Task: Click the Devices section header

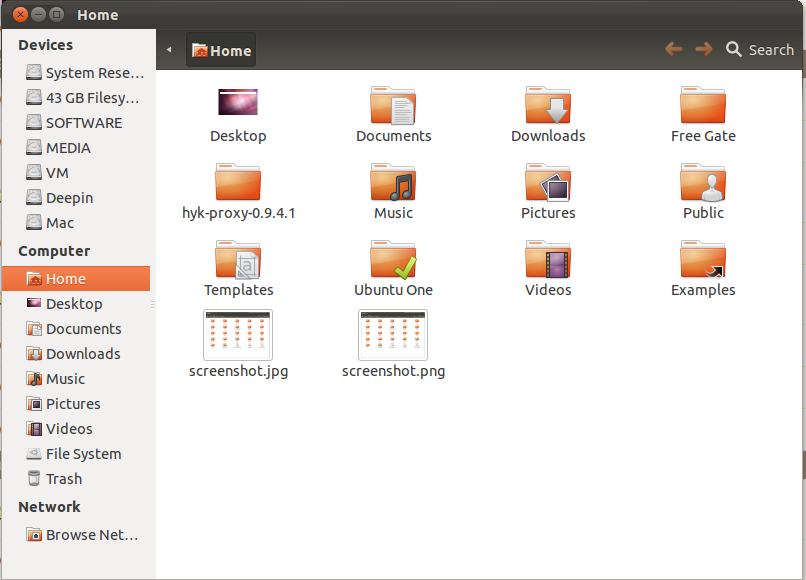Action: [x=45, y=45]
